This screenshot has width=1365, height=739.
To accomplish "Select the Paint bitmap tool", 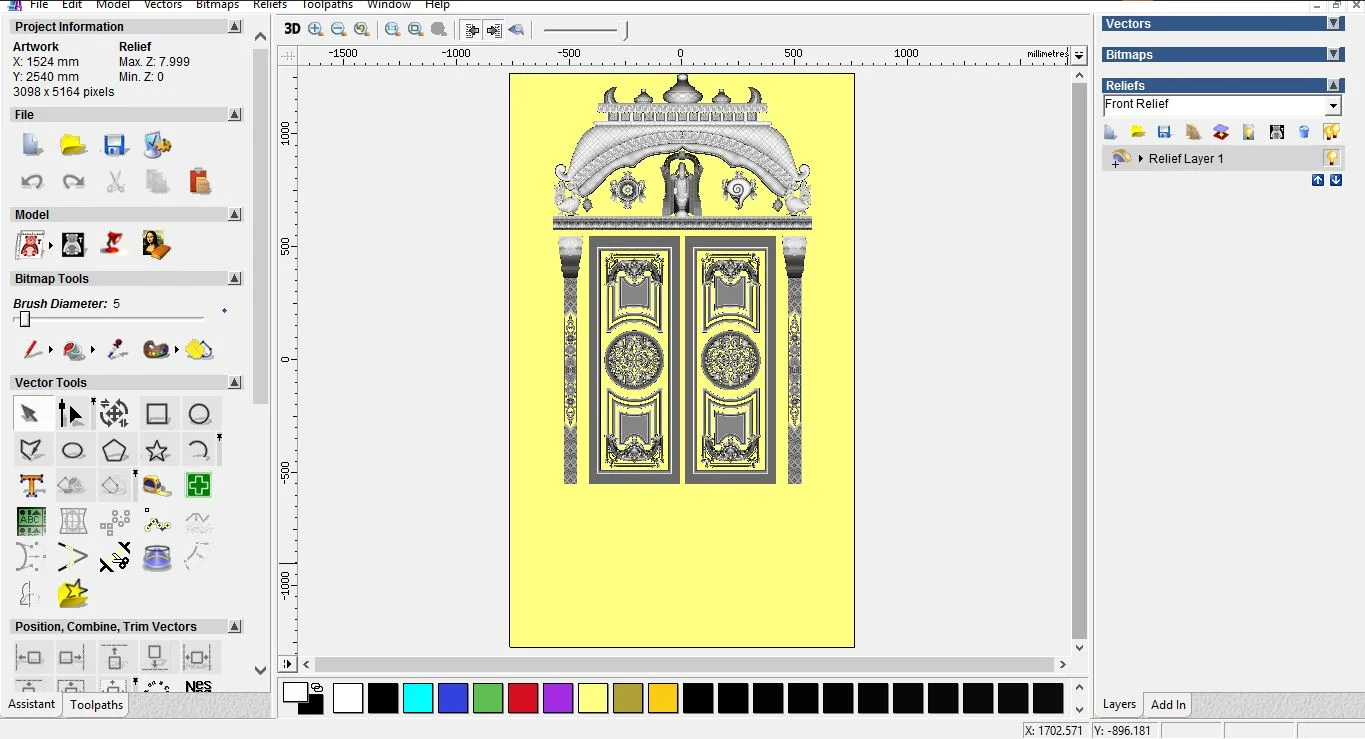I will point(31,350).
